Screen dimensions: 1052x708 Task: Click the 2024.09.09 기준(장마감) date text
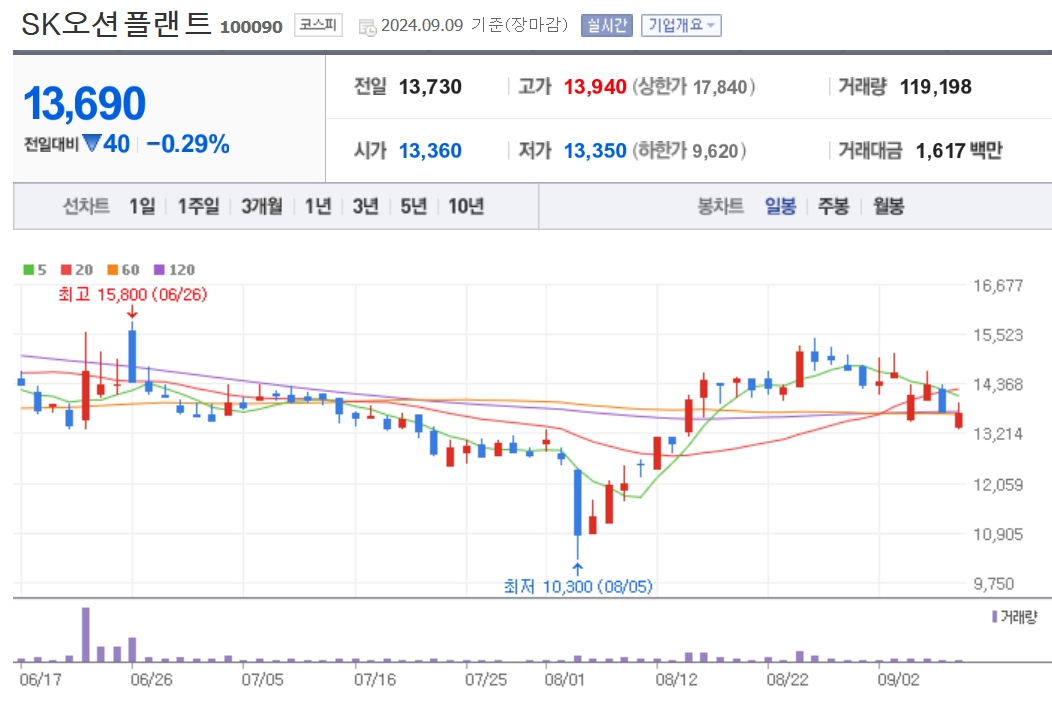(x=474, y=26)
